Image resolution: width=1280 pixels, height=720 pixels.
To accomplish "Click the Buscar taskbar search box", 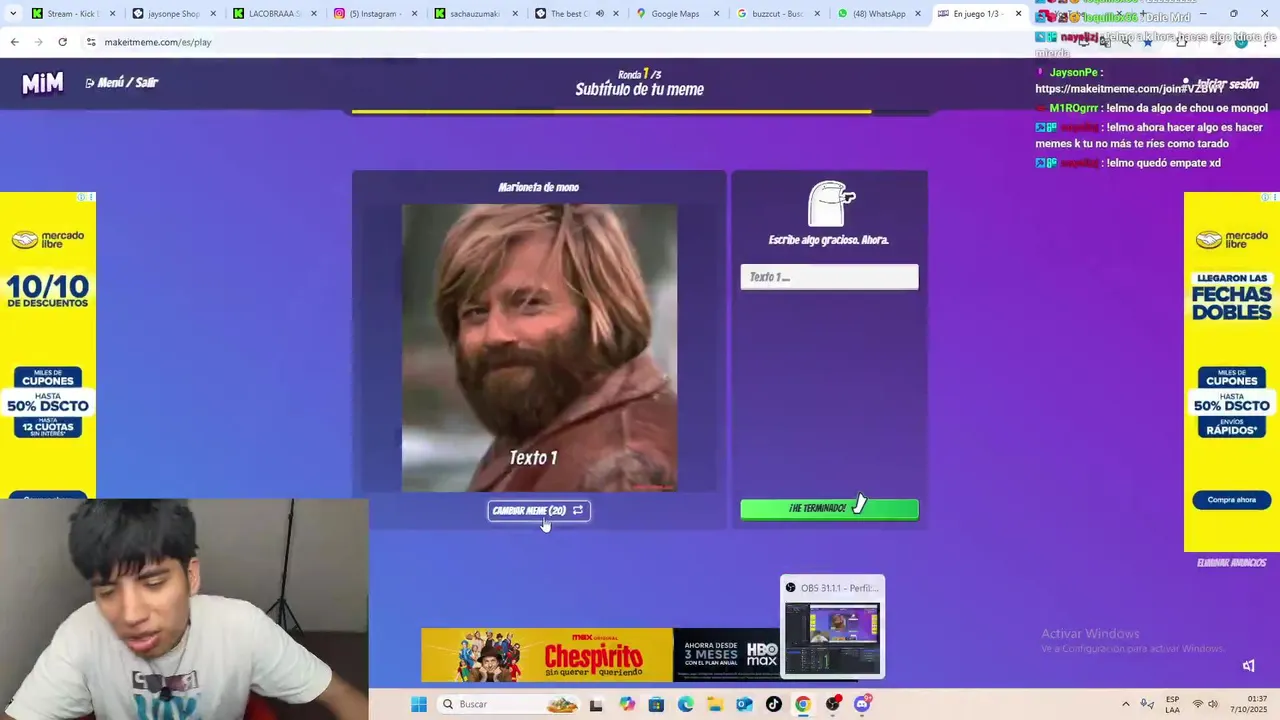I will (509, 704).
